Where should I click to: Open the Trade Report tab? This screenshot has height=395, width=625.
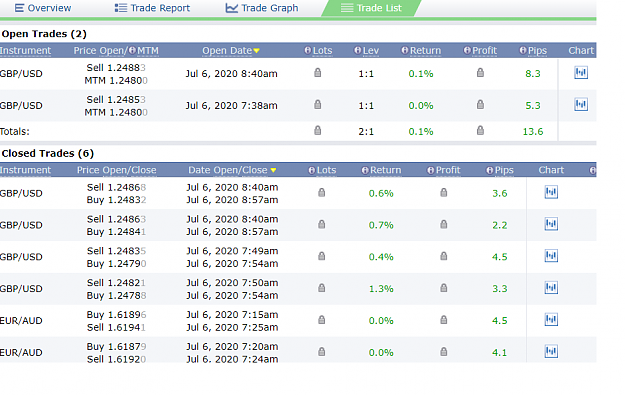tap(152, 8)
